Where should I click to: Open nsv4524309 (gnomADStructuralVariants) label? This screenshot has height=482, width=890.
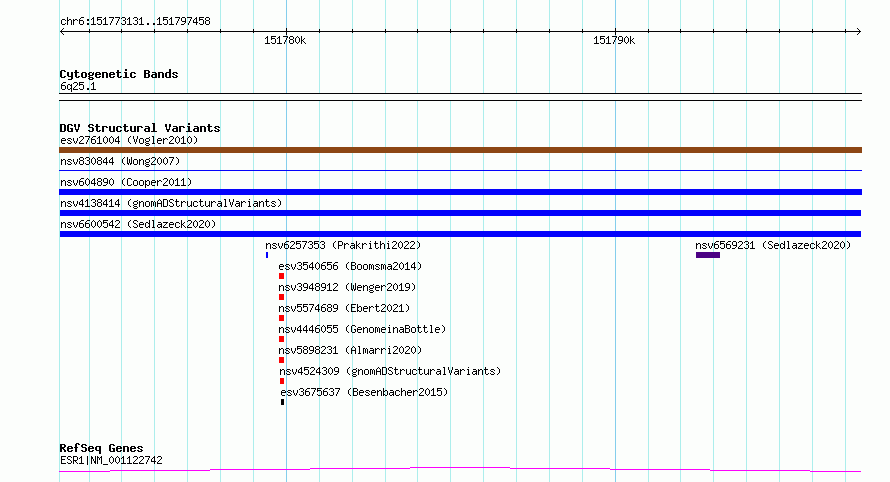pyautogui.click(x=390, y=371)
